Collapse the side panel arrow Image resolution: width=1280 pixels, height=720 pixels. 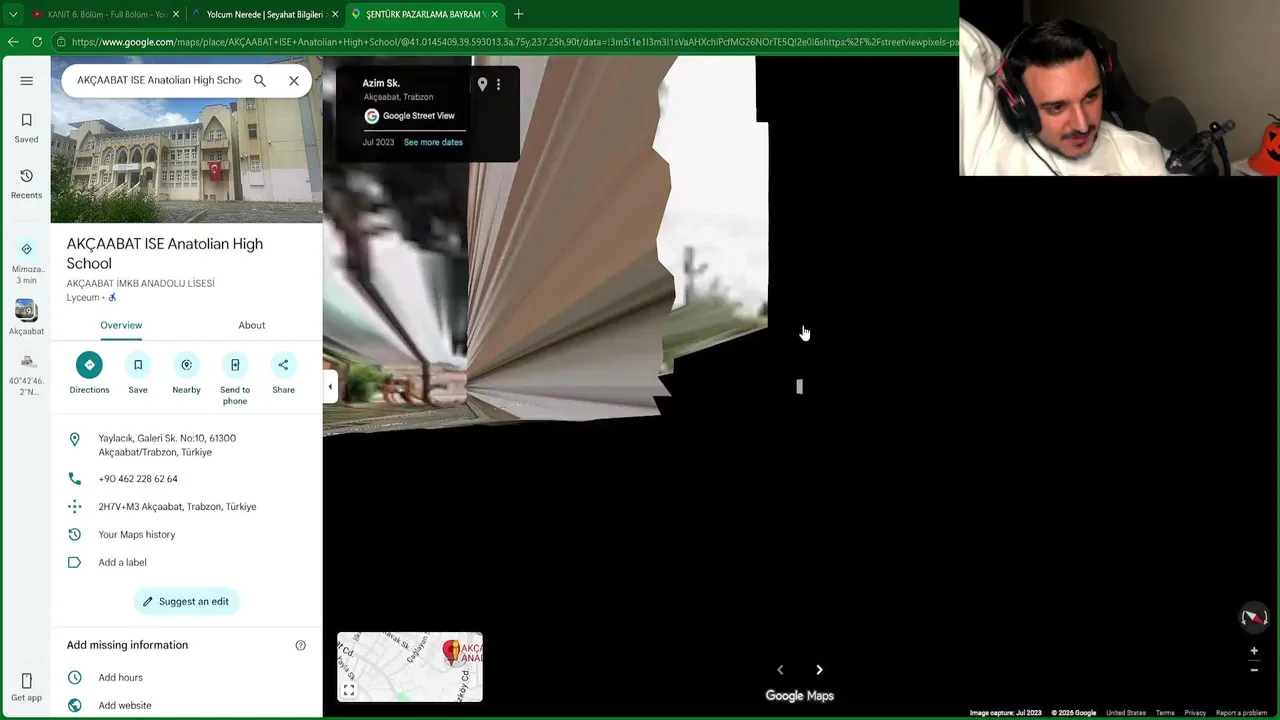coord(330,387)
